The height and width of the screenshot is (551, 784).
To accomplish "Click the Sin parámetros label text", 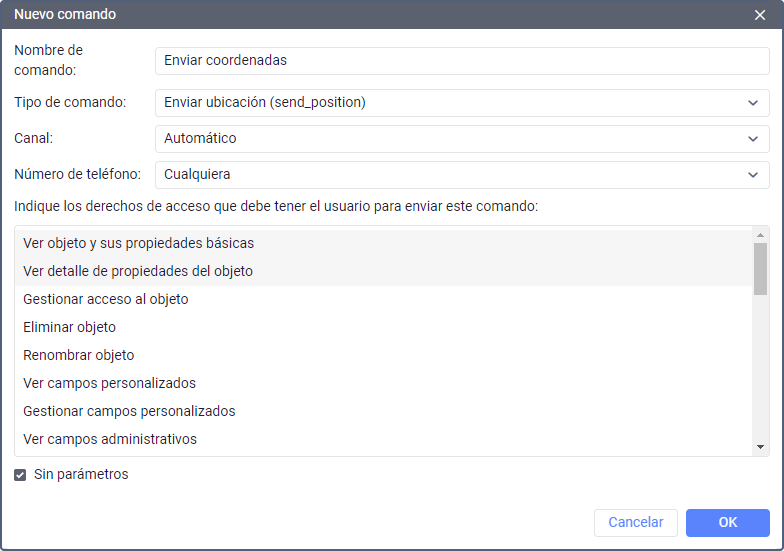I will coord(81,475).
